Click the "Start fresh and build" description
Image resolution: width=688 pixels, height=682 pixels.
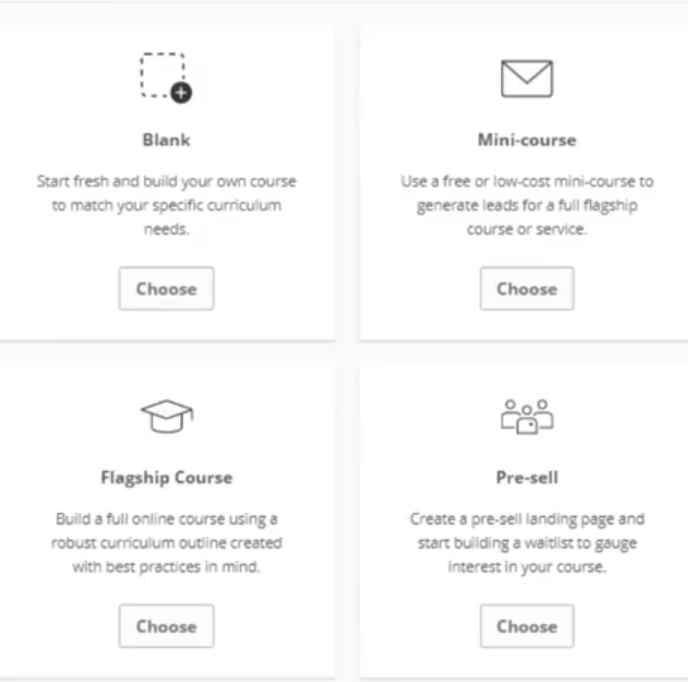[x=166, y=182]
